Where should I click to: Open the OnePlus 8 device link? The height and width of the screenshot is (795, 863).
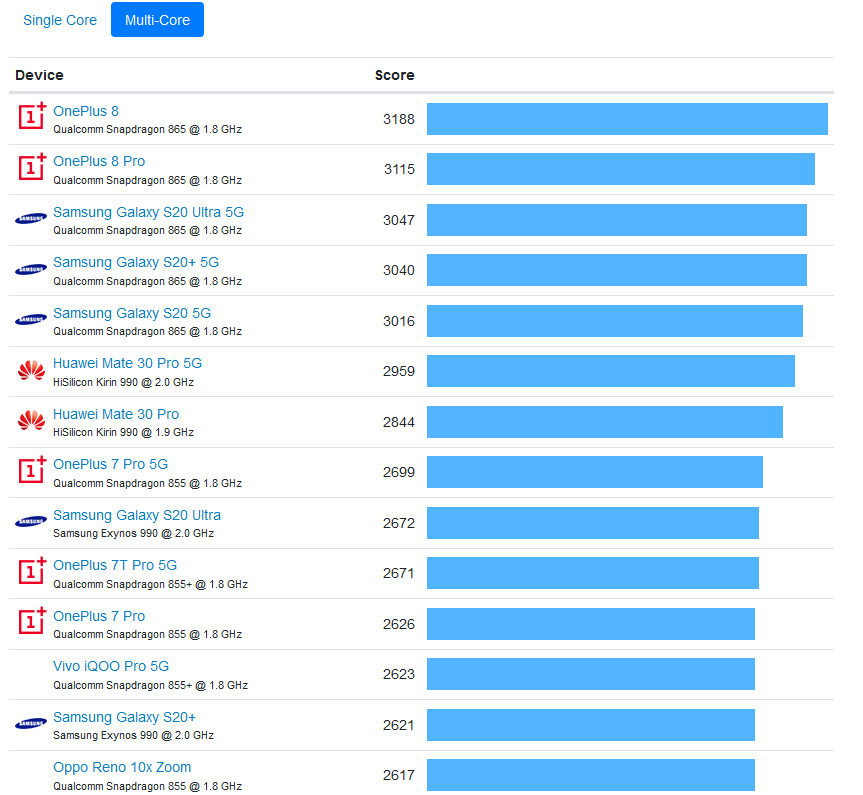86,111
